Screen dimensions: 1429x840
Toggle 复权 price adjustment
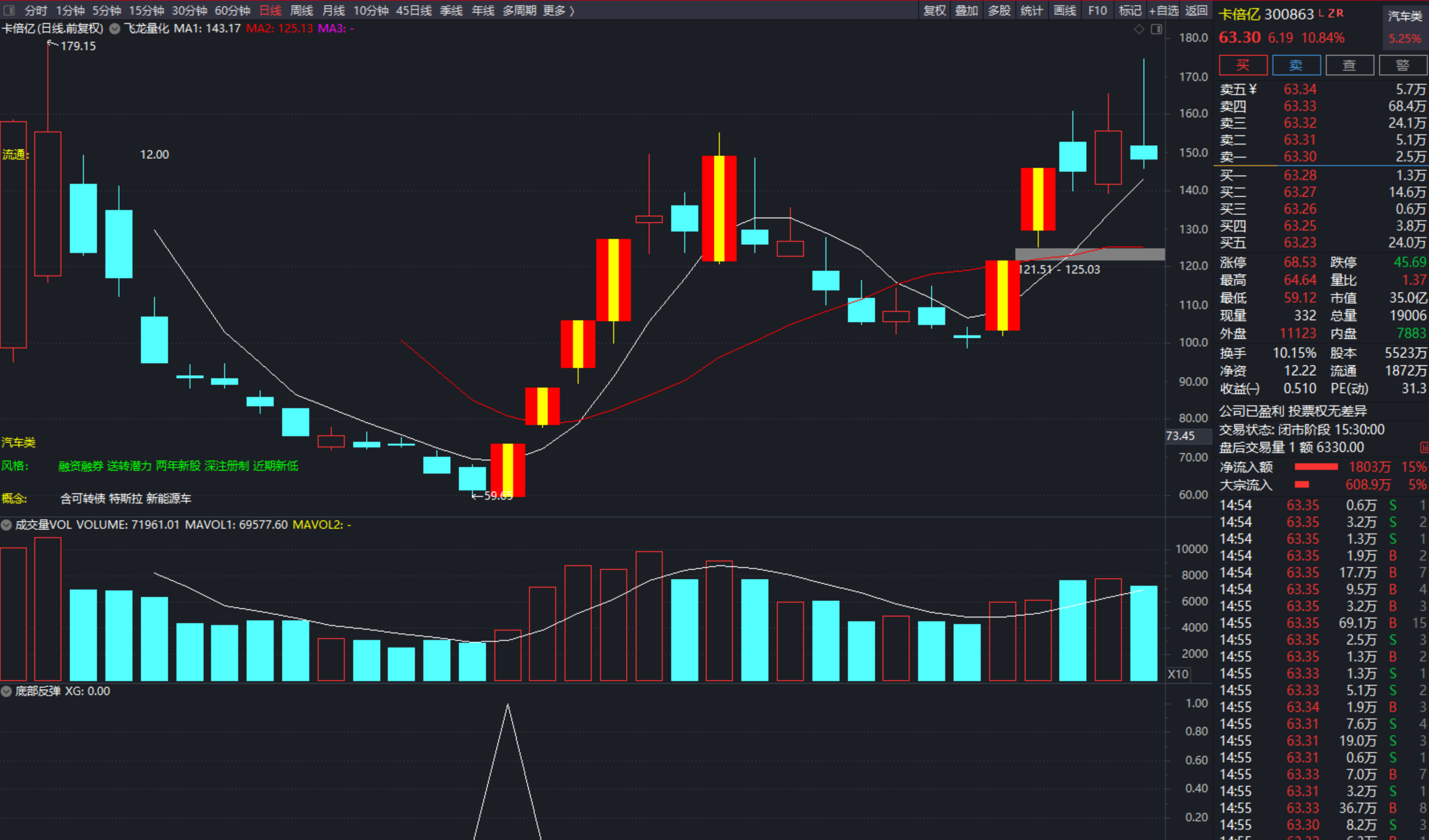pyautogui.click(x=934, y=11)
